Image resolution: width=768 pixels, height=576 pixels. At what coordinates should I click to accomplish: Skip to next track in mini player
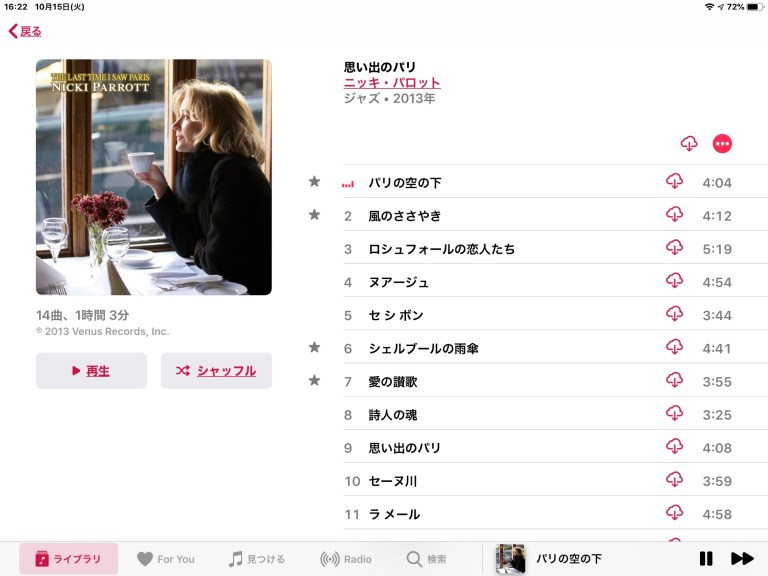(x=742, y=558)
